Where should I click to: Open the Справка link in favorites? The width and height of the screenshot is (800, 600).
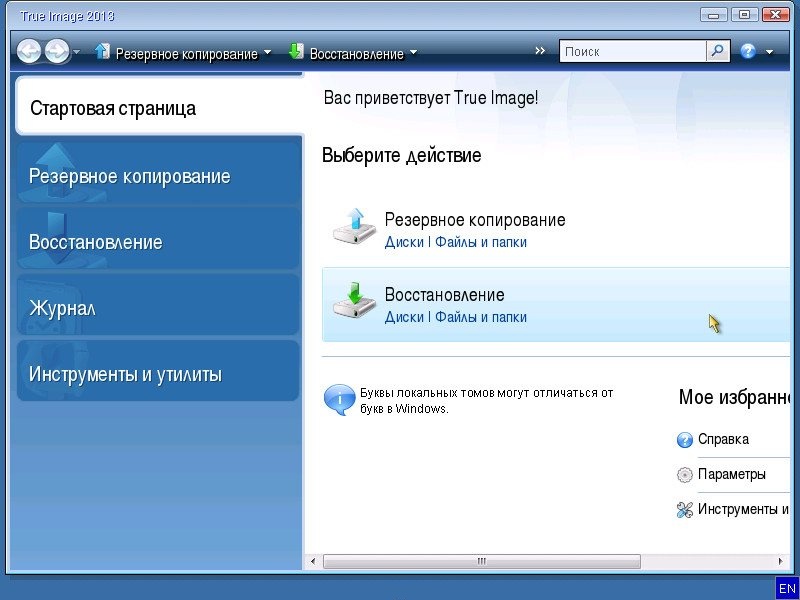click(723, 439)
